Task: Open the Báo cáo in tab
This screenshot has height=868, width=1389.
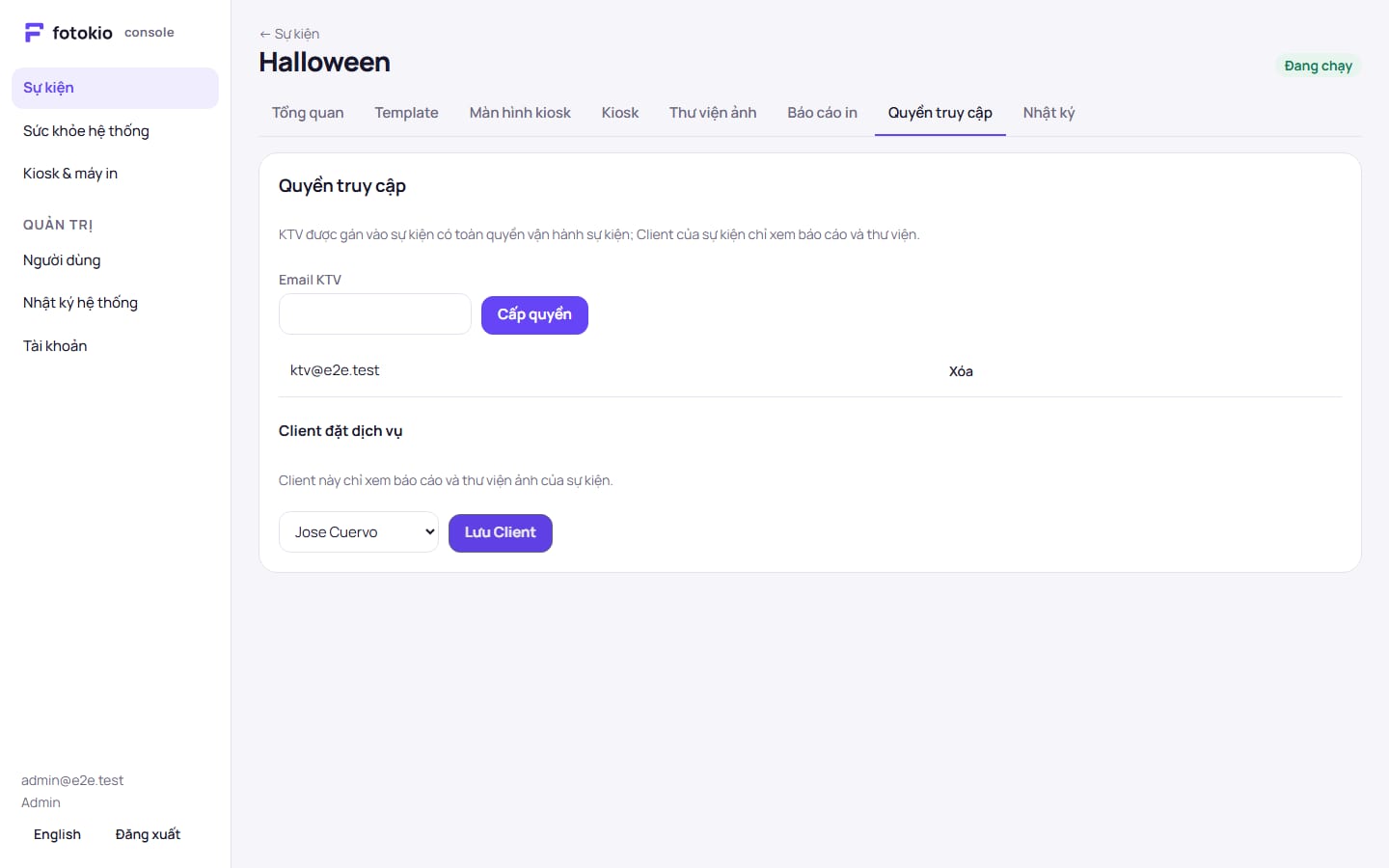Action: (x=822, y=113)
